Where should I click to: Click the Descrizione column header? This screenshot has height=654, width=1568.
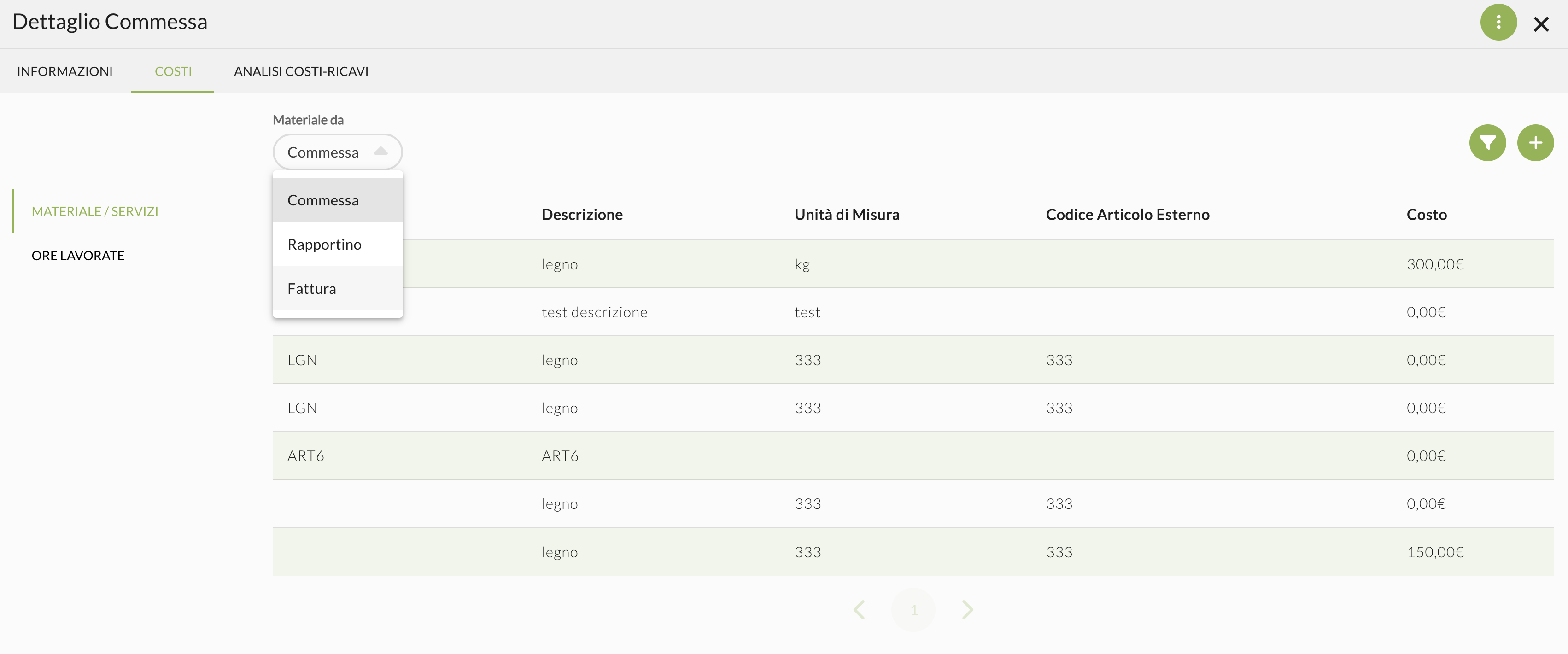[x=582, y=215]
